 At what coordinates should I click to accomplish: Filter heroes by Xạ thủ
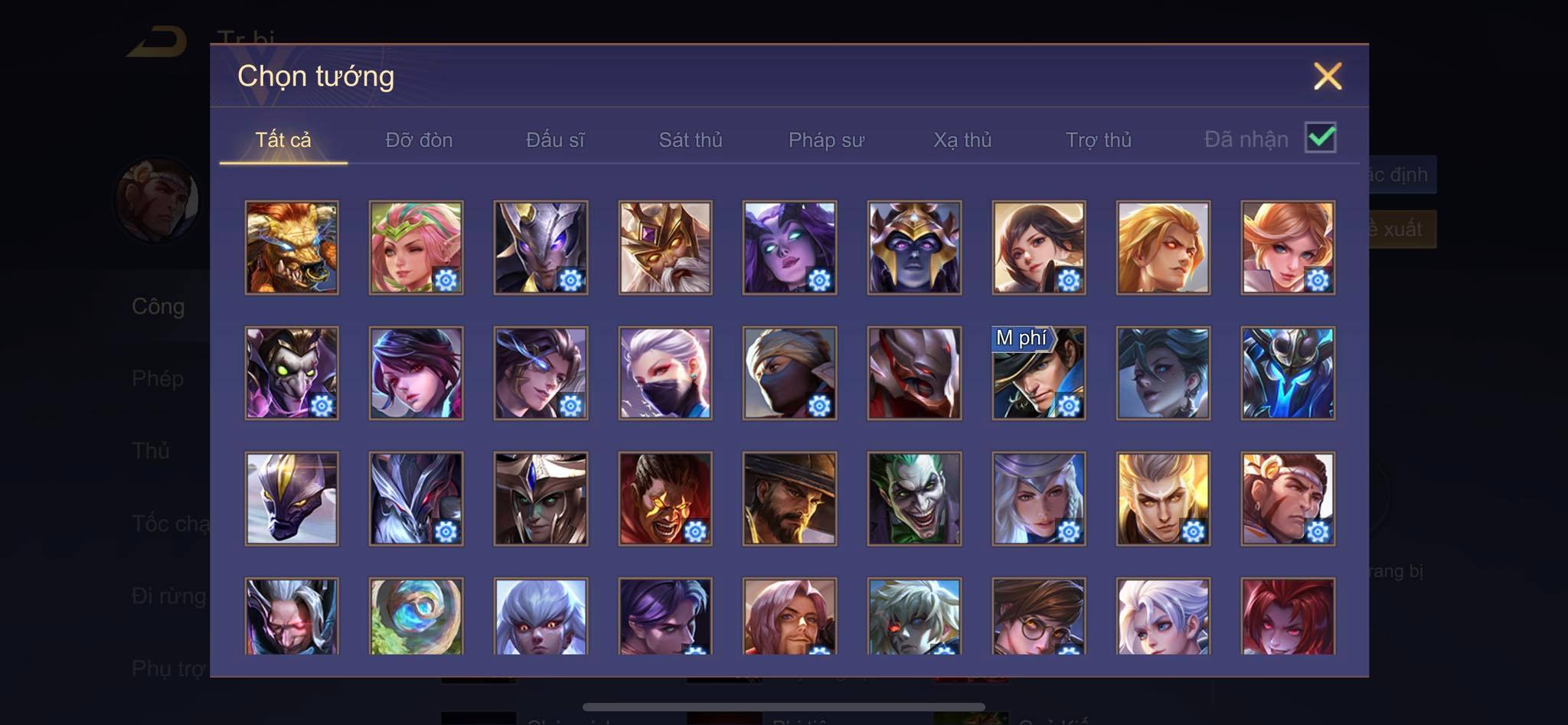coord(962,140)
